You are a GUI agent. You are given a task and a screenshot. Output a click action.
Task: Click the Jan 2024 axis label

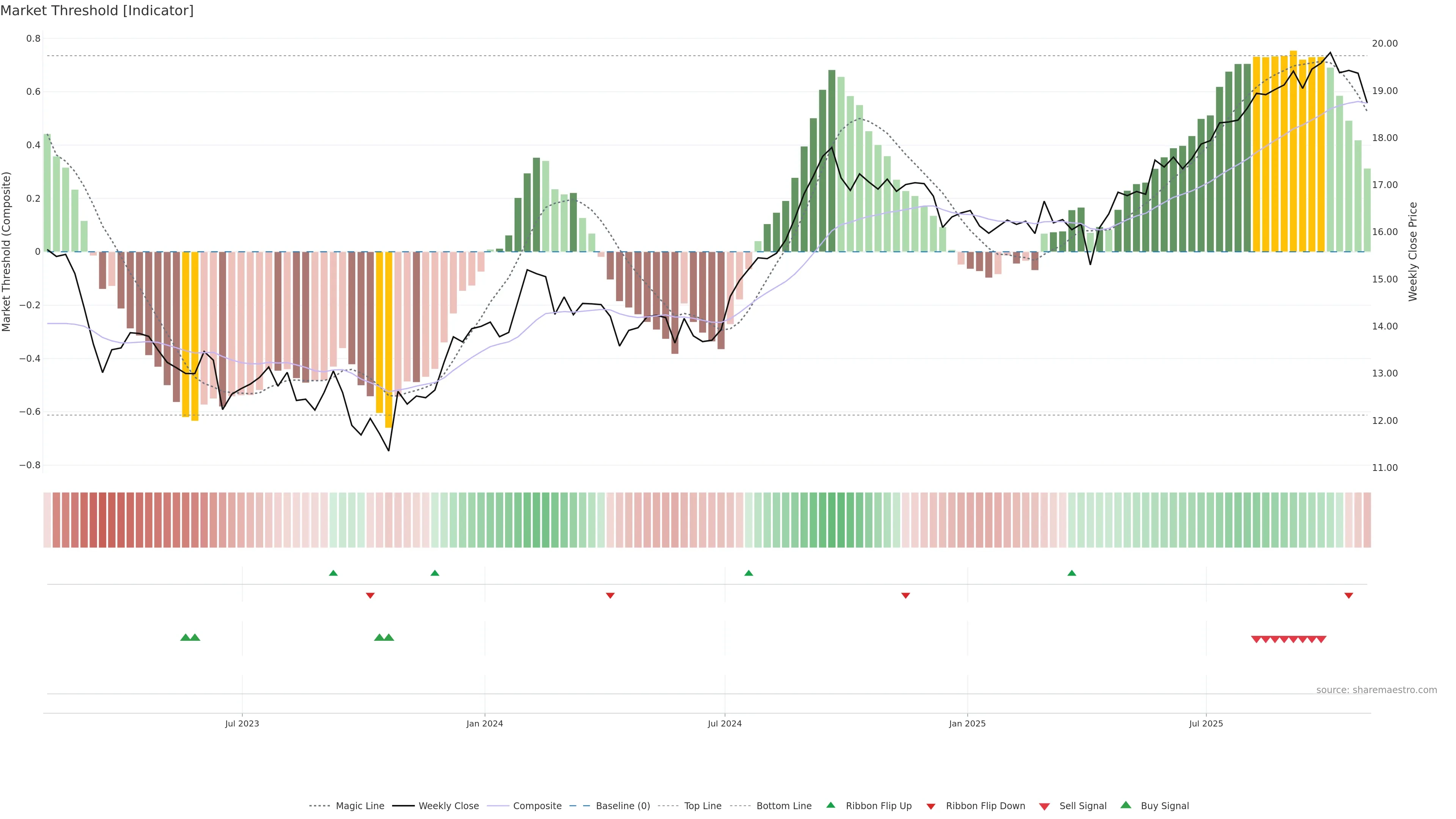485,723
